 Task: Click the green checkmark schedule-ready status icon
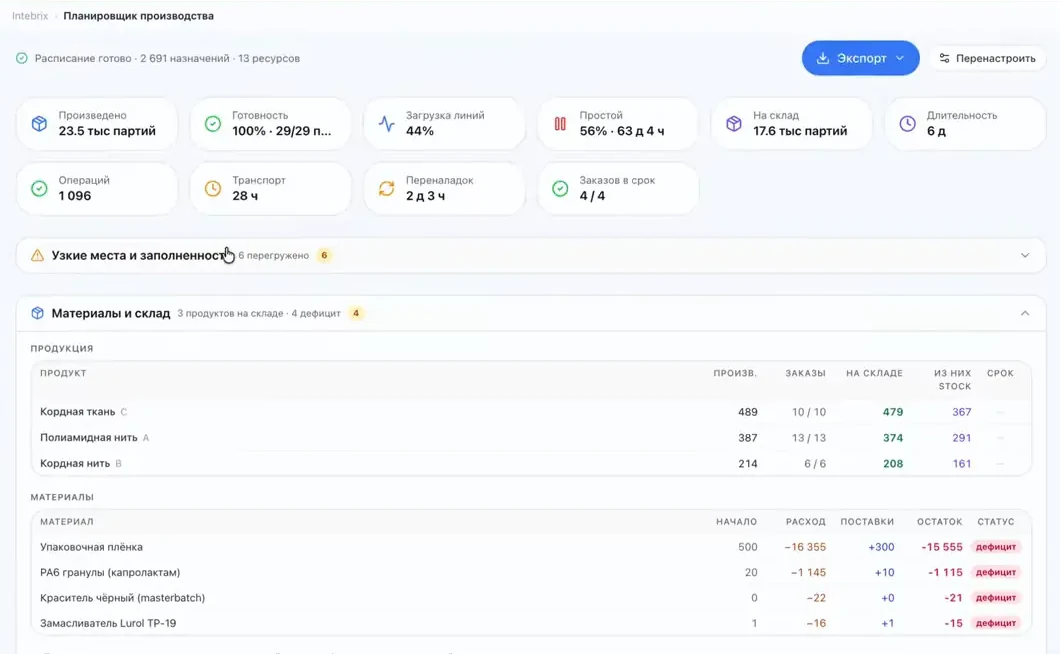(22, 58)
